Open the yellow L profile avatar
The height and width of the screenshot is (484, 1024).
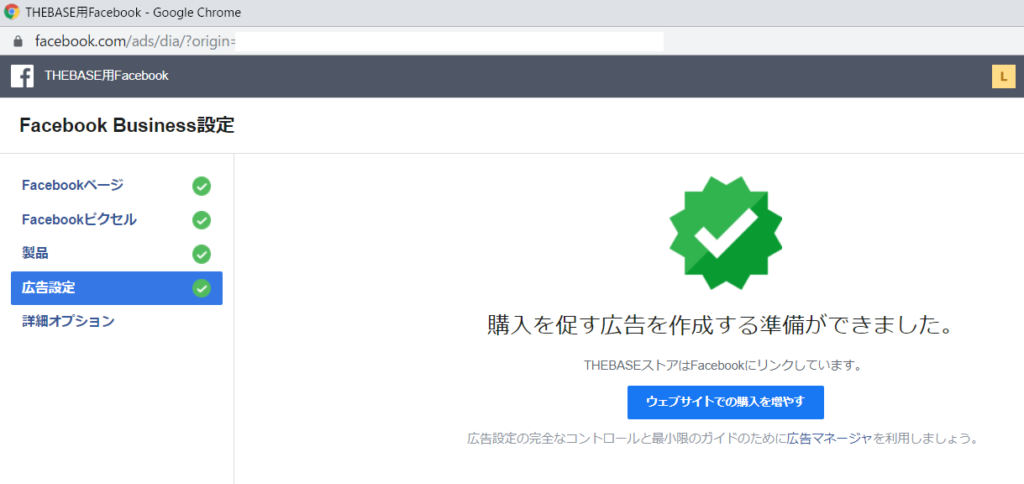click(x=1003, y=76)
